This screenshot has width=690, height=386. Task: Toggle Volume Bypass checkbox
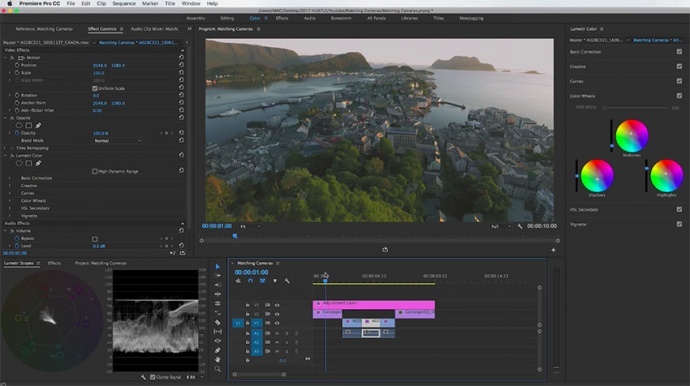tap(95, 239)
